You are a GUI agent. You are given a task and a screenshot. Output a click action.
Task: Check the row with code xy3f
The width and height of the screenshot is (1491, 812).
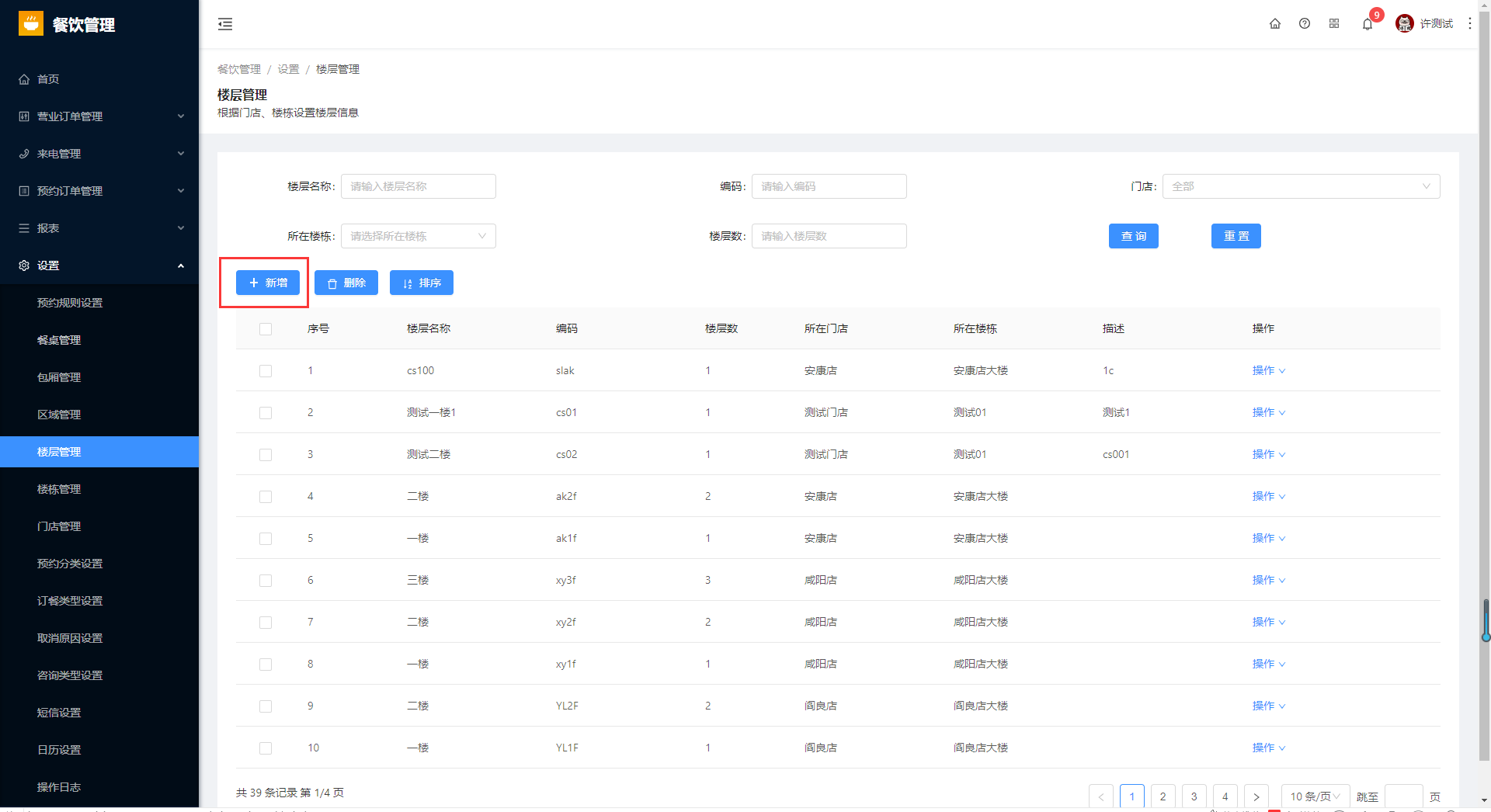[x=266, y=581]
